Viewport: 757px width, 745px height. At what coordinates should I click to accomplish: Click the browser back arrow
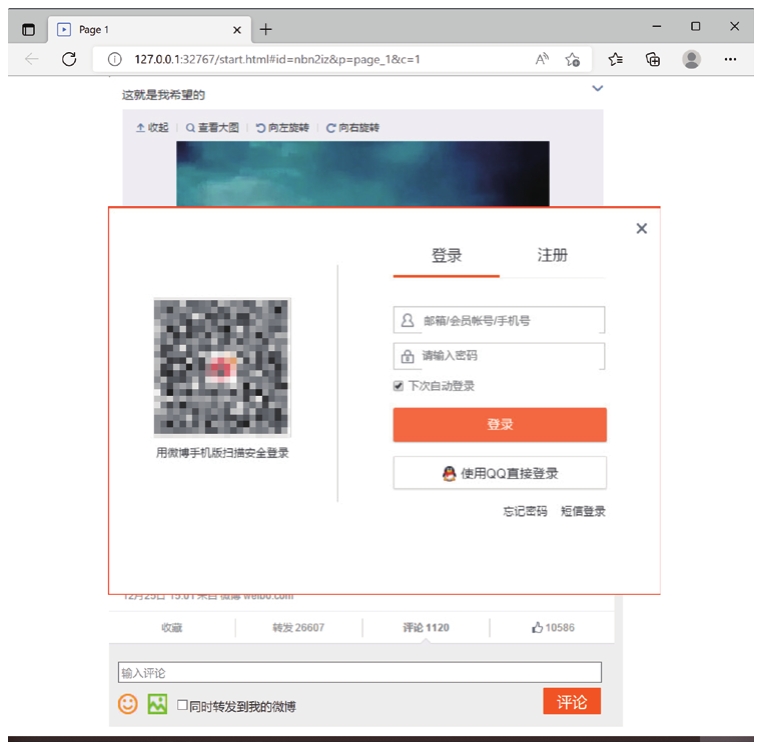click(32, 59)
